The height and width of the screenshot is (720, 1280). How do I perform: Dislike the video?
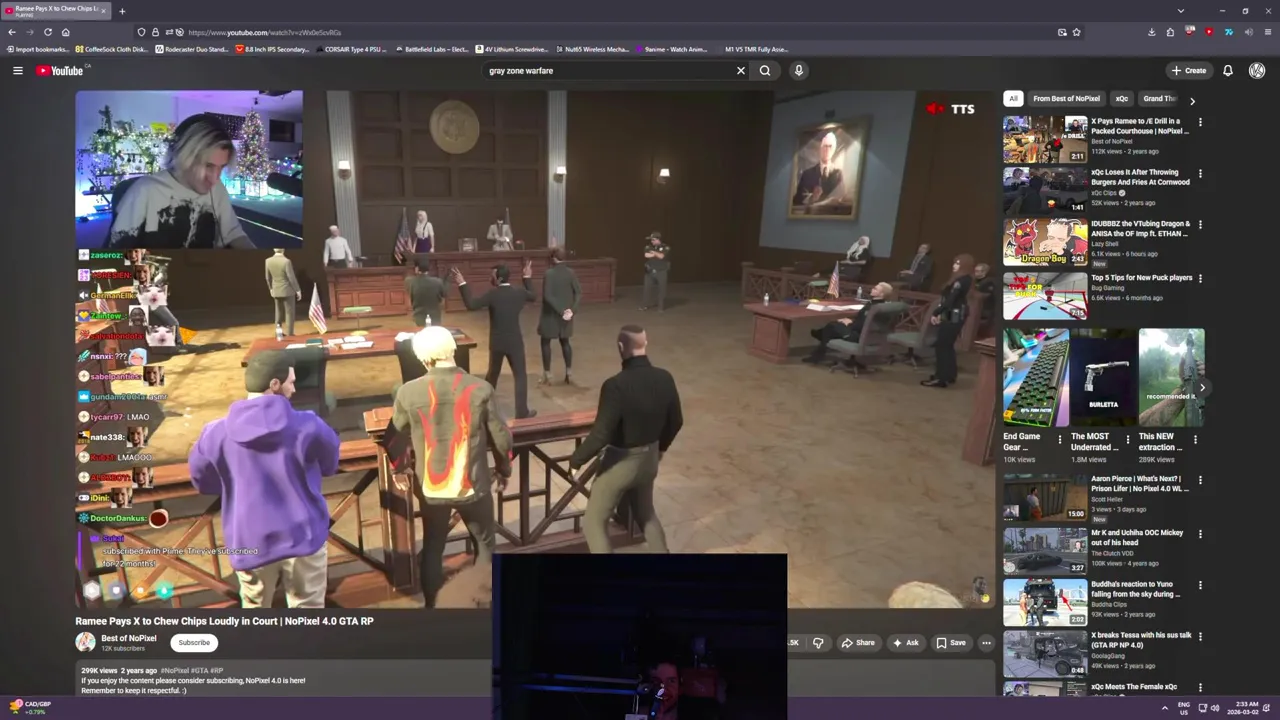(818, 643)
